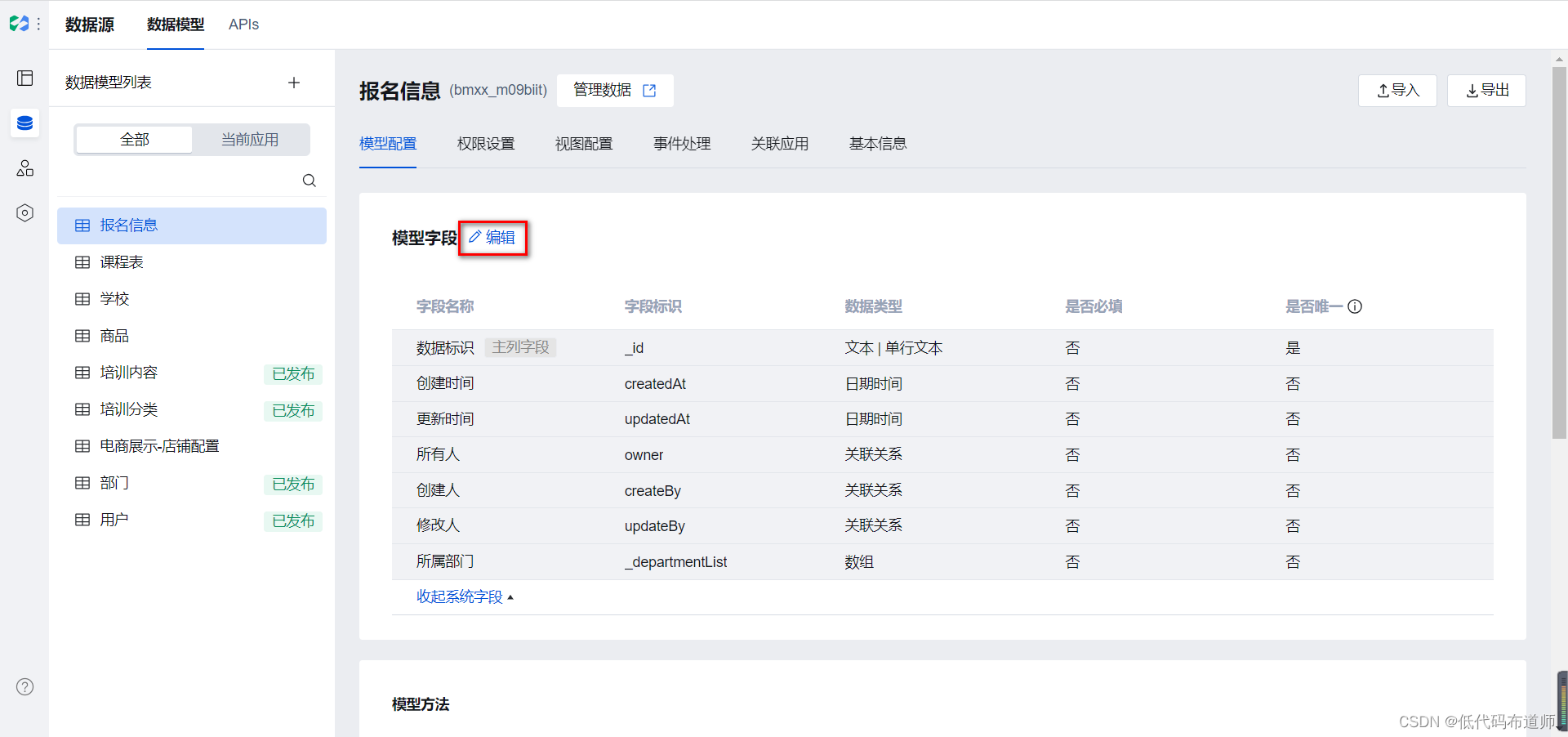This screenshot has height=737, width=1568.
Task: Select 用户 in the model list
Action: (x=192, y=520)
